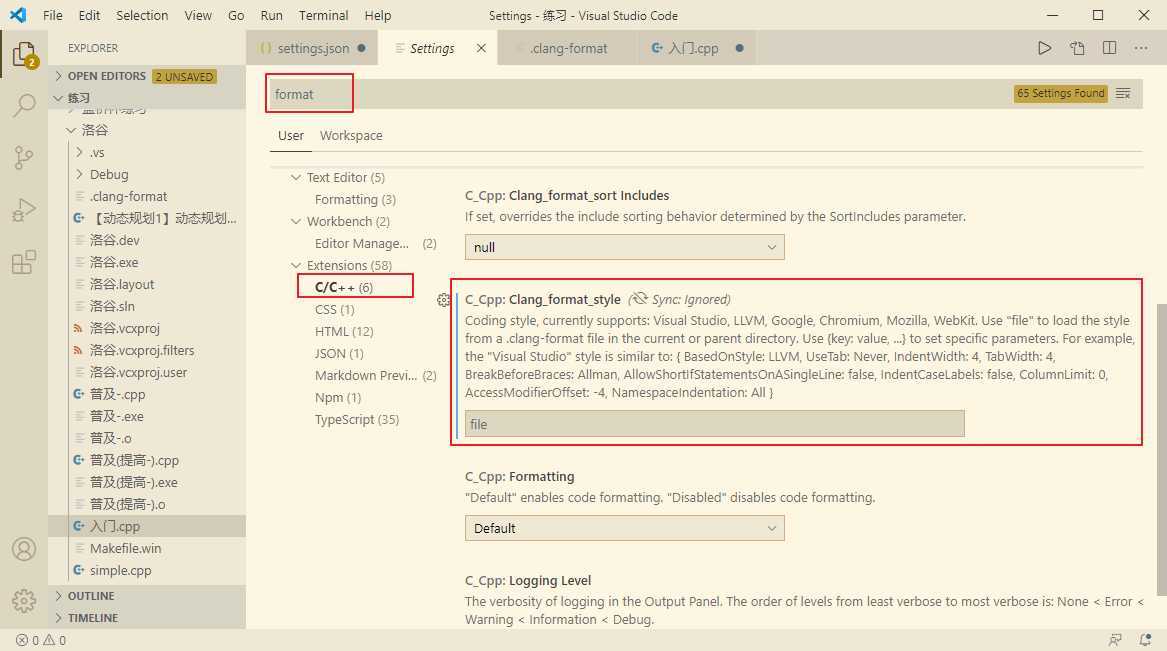Open the Clang_format_sort Includes dropdown
This screenshot has height=651, width=1167.
pos(624,247)
